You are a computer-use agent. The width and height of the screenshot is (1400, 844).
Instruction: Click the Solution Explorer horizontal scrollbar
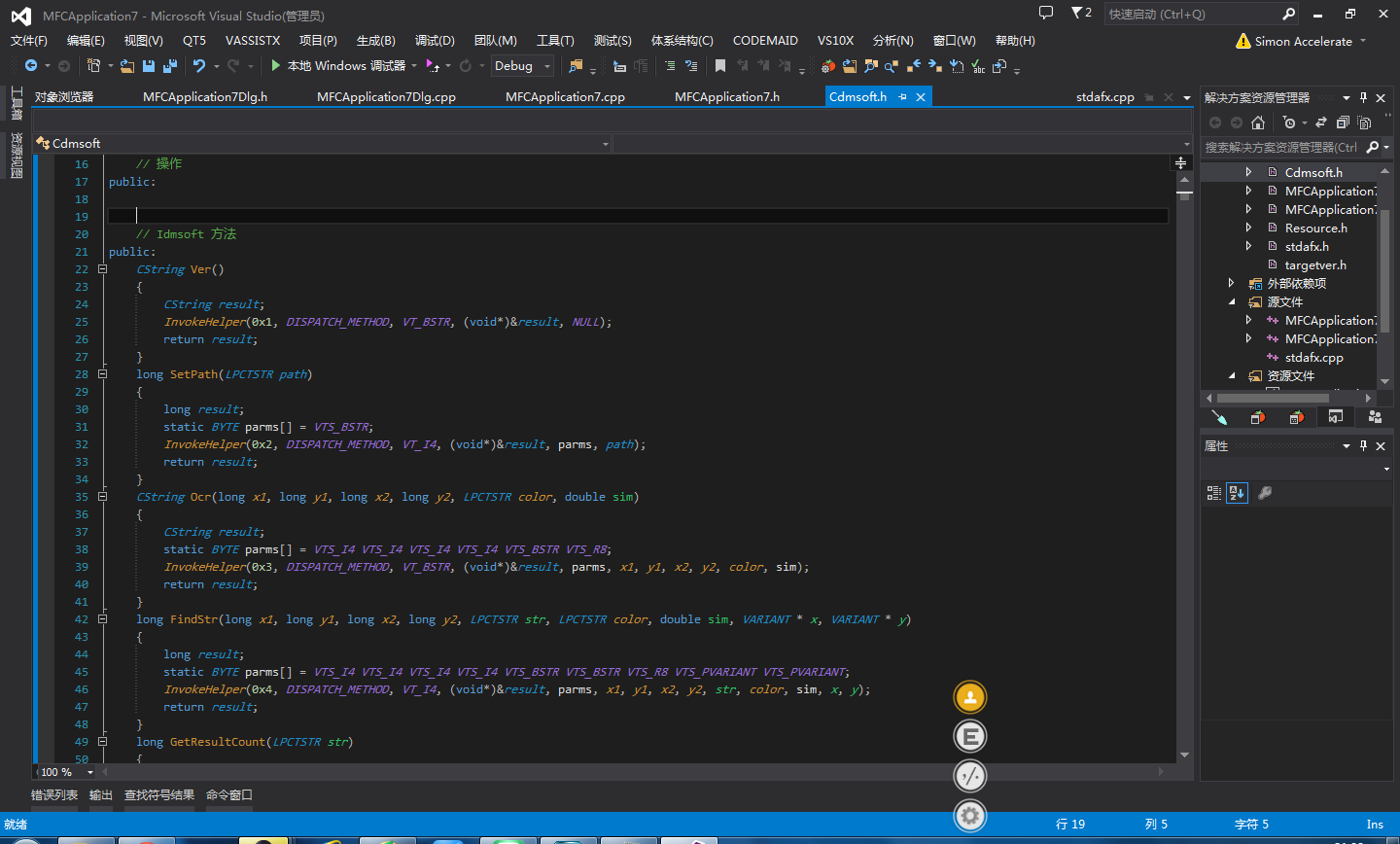pos(1273,398)
